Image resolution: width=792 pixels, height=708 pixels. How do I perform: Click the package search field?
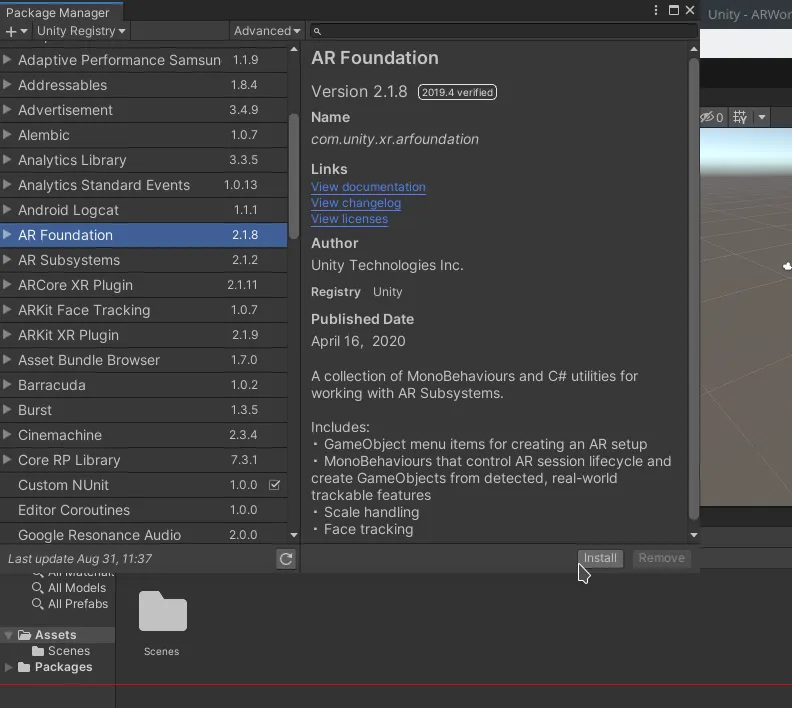coord(503,31)
